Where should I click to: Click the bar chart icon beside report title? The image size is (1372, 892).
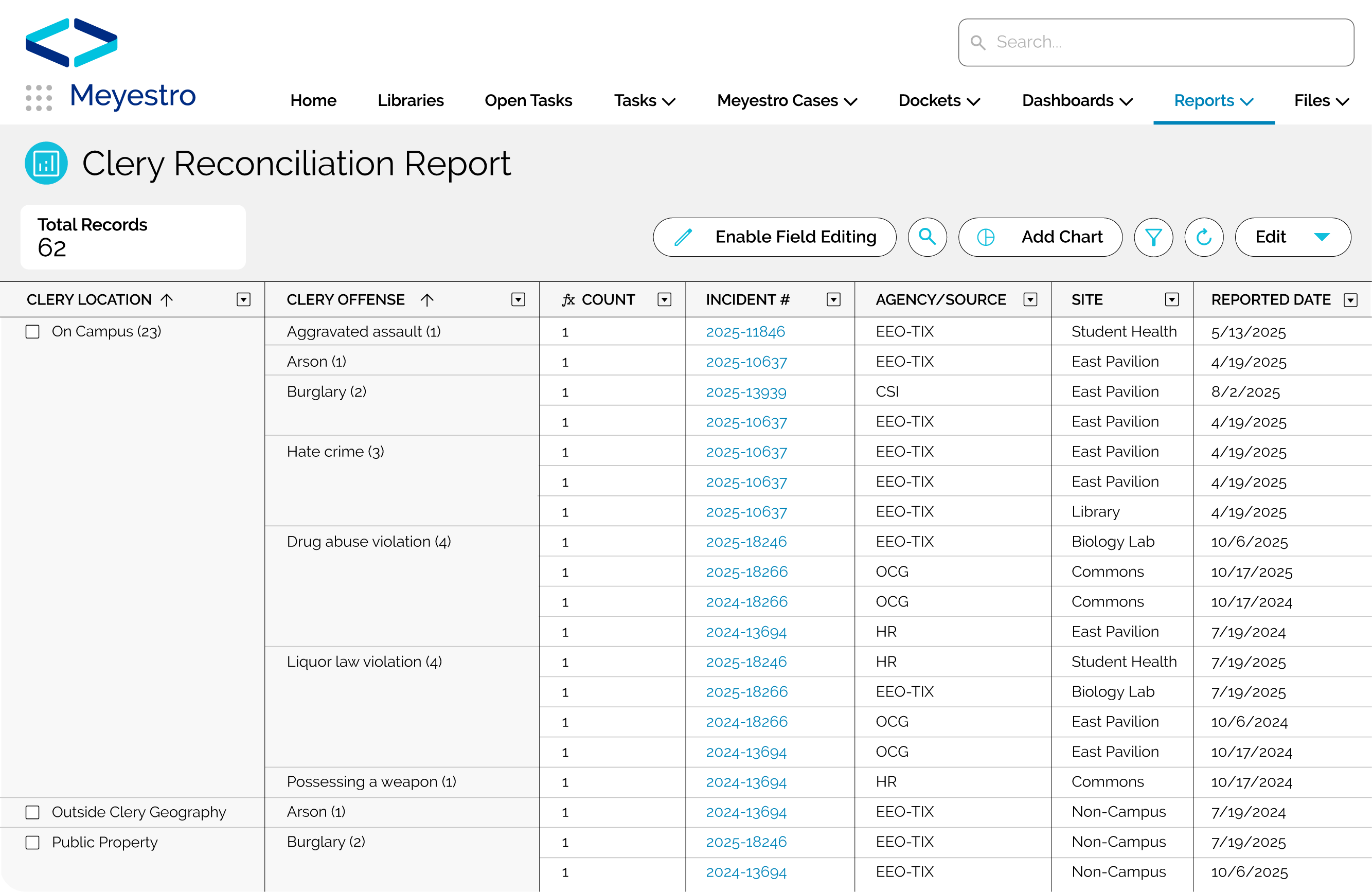tap(46, 163)
